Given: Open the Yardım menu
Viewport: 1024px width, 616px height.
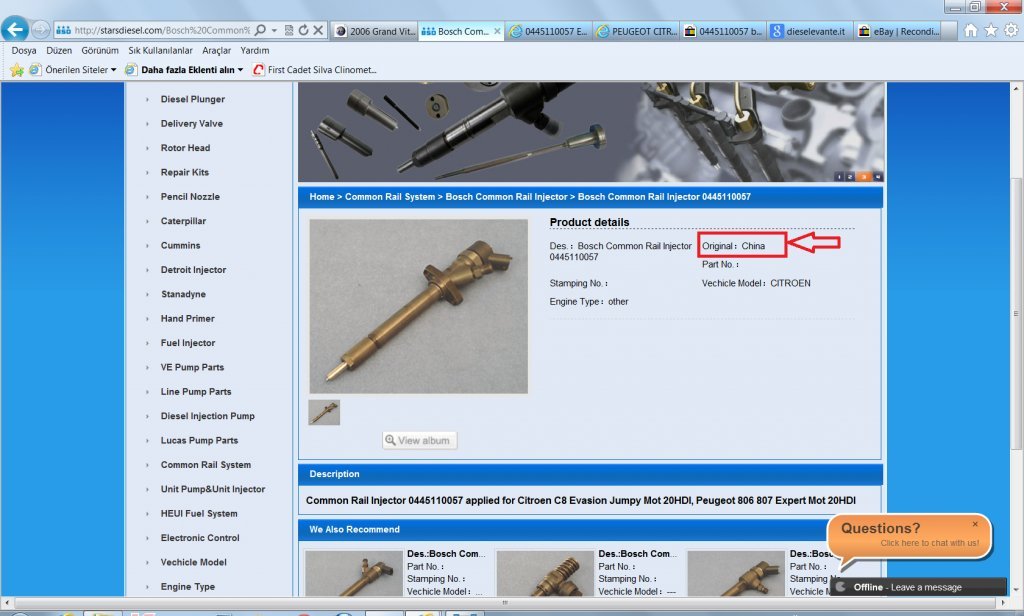Looking at the screenshot, I should click(x=255, y=50).
